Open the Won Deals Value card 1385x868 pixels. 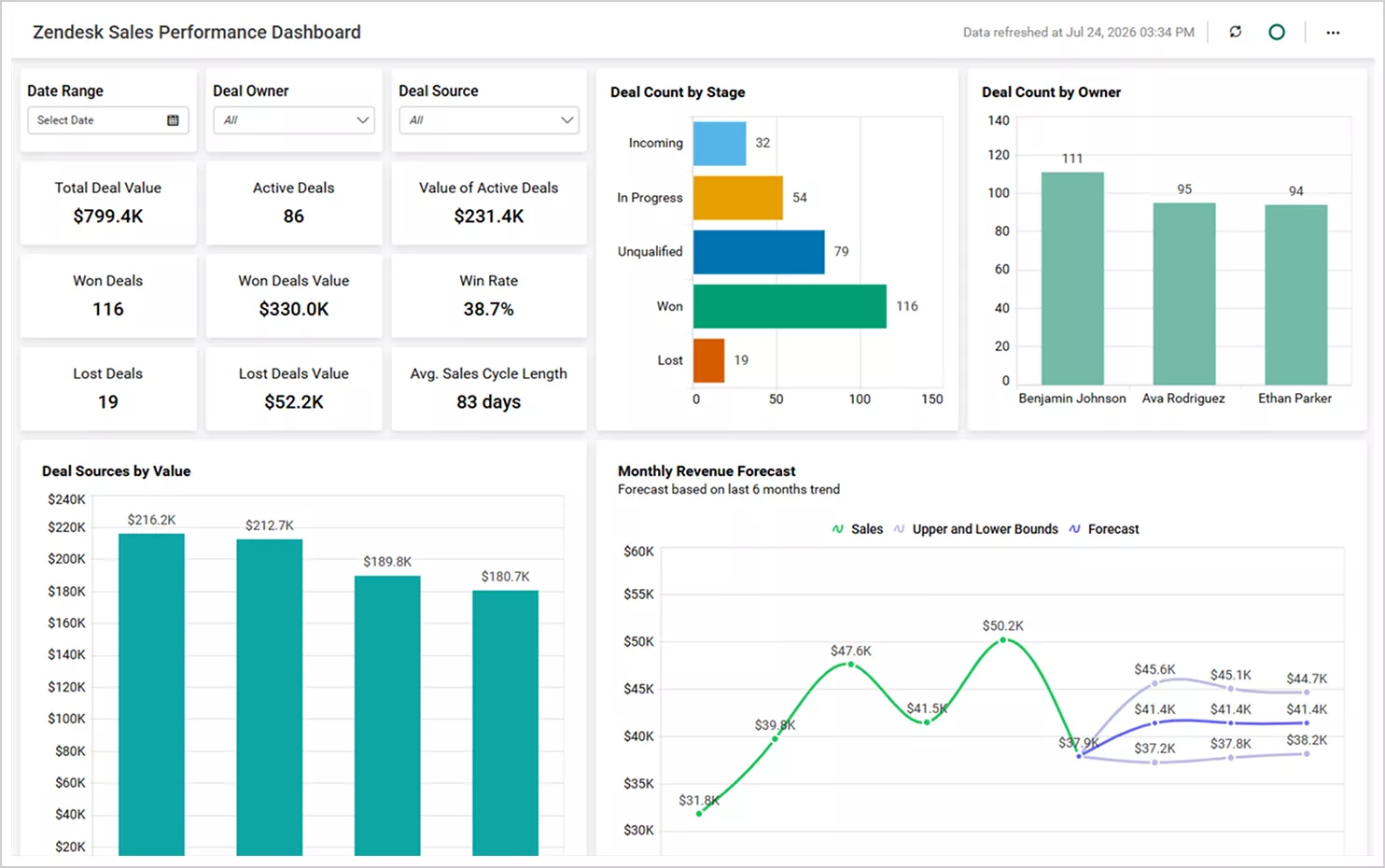point(294,296)
